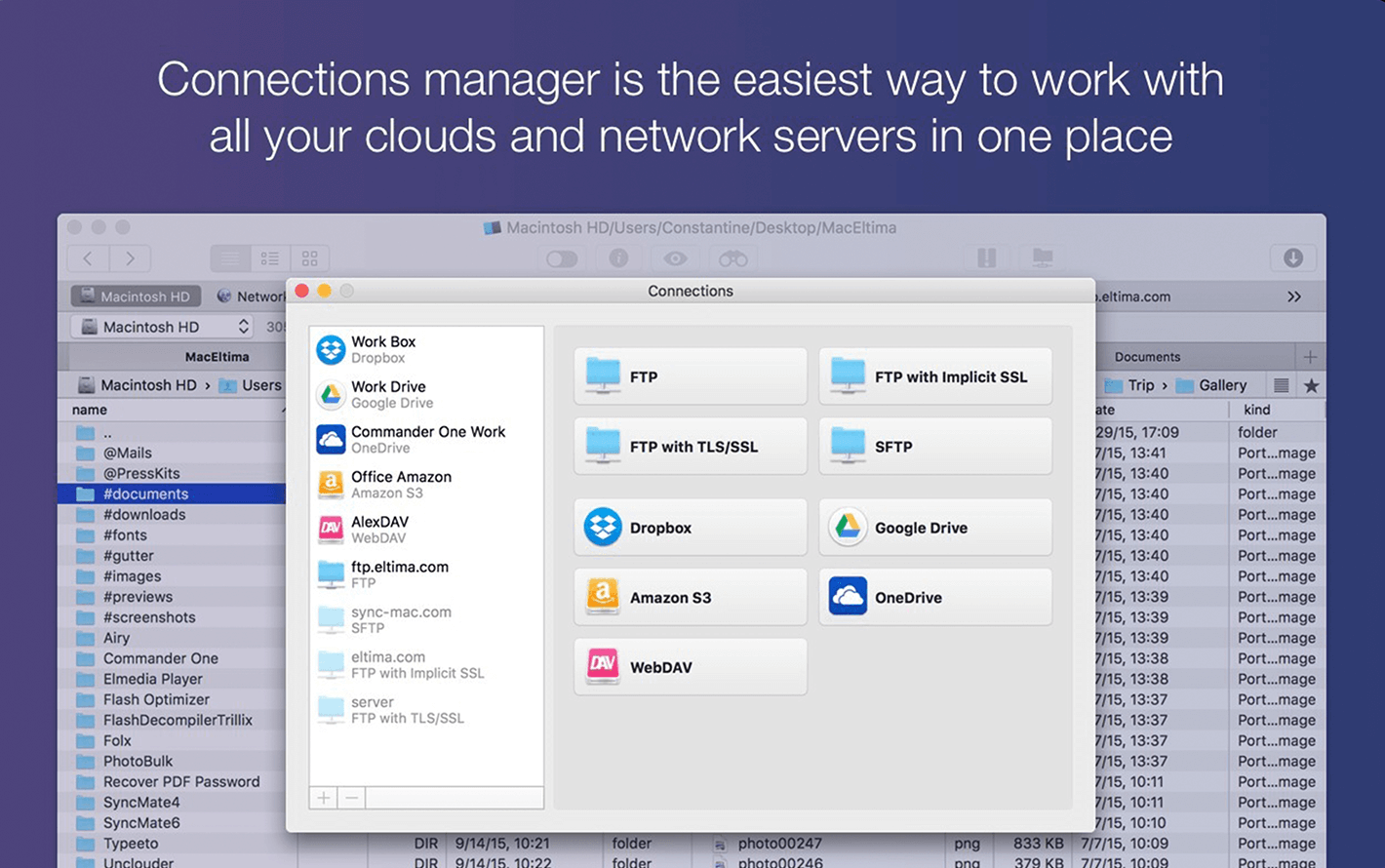Open favorites with the star icon

click(1312, 385)
